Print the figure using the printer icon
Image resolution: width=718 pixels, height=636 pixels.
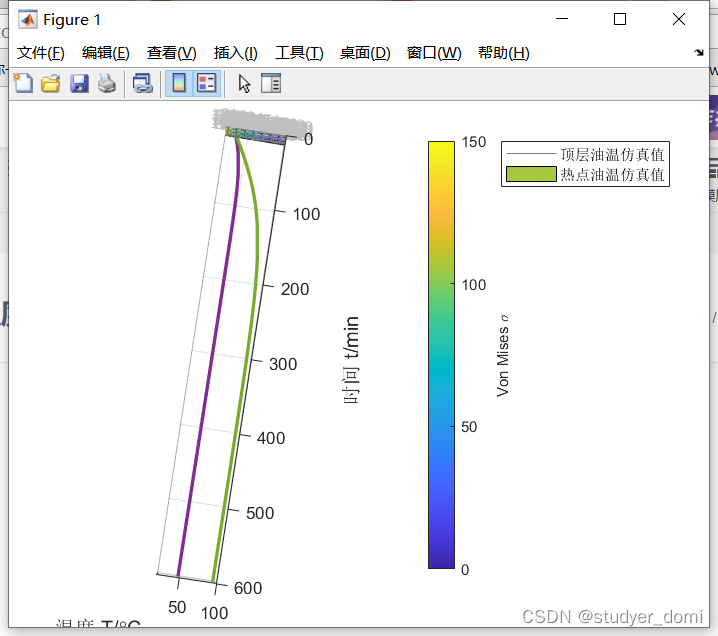(x=107, y=84)
